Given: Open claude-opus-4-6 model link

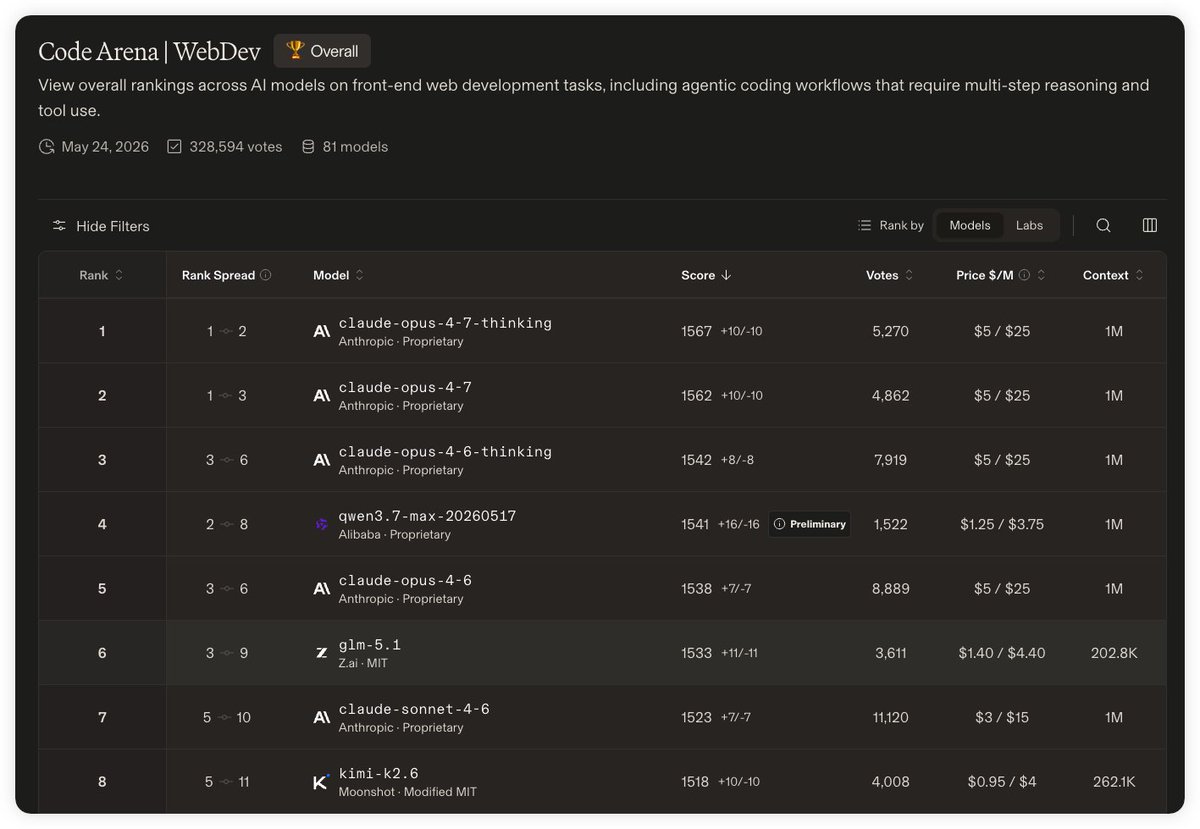Looking at the screenshot, I should click(405, 580).
